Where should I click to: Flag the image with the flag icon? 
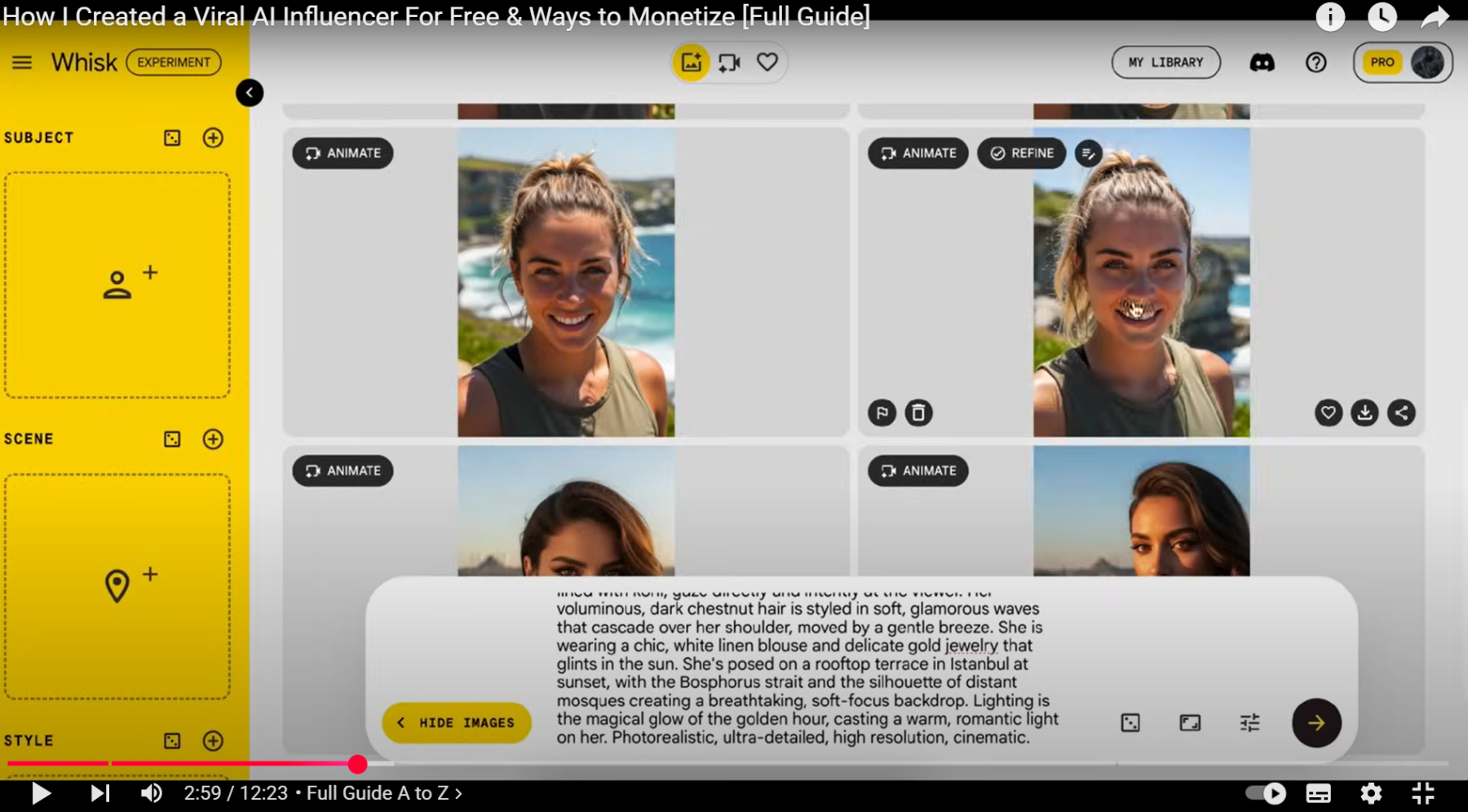click(882, 413)
